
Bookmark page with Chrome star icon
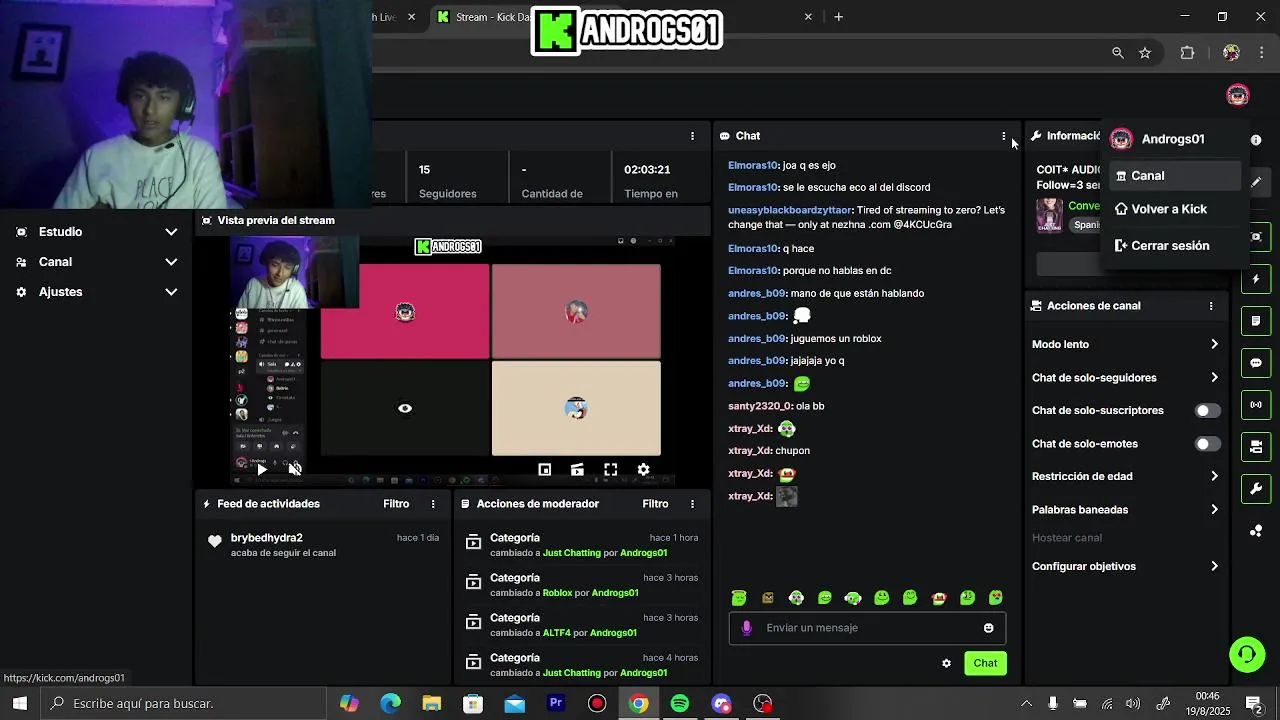coord(1145,53)
